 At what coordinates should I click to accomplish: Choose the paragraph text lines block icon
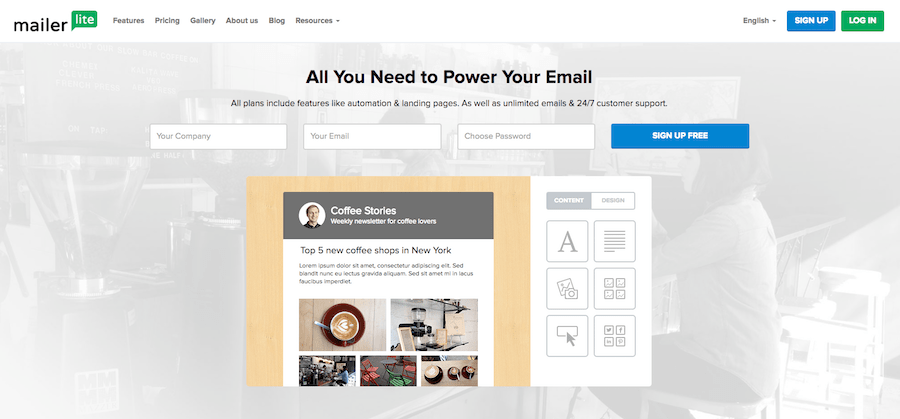tap(614, 241)
